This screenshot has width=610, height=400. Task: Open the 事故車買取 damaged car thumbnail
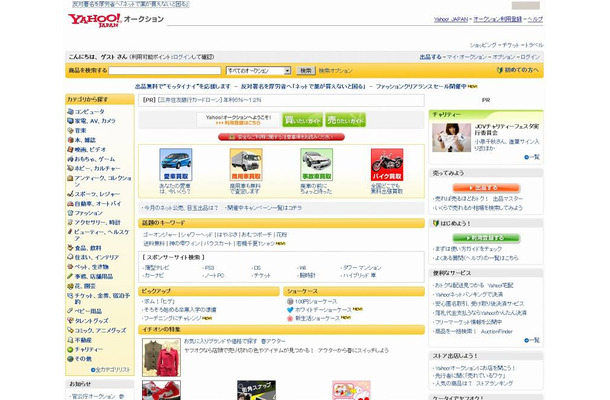tap(316, 165)
